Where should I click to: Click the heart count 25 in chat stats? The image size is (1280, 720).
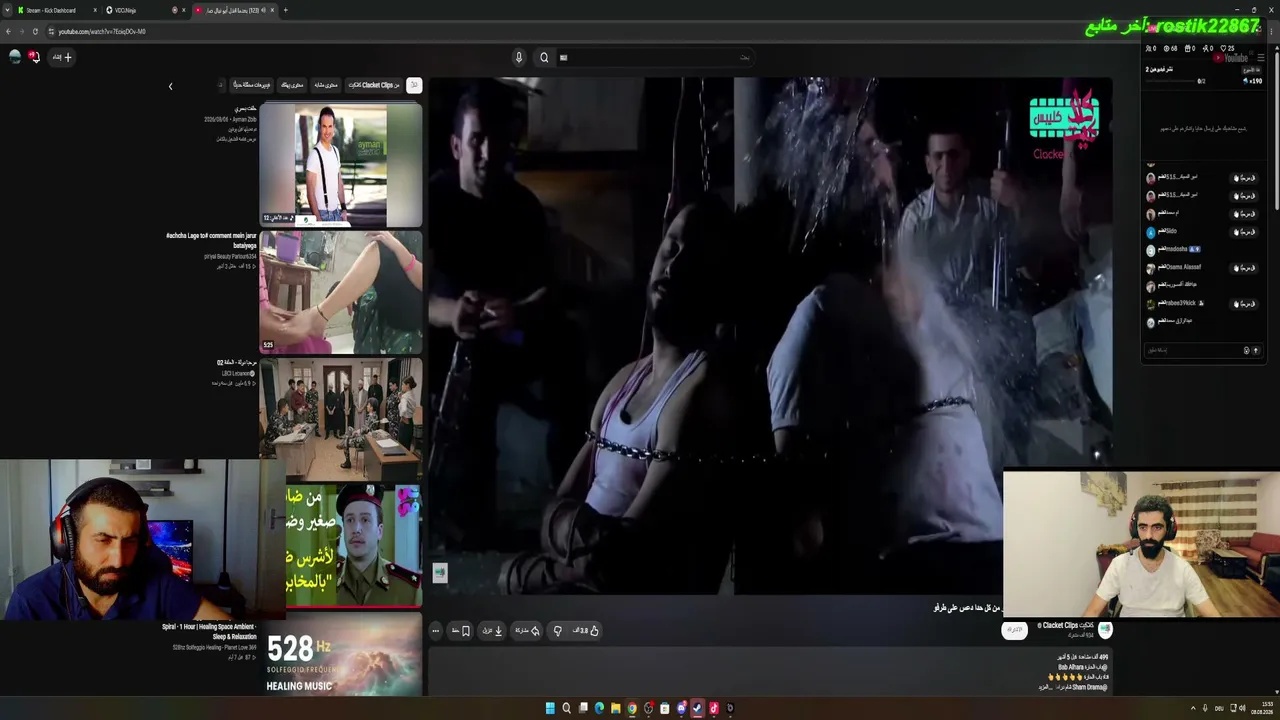click(x=1228, y=48)
